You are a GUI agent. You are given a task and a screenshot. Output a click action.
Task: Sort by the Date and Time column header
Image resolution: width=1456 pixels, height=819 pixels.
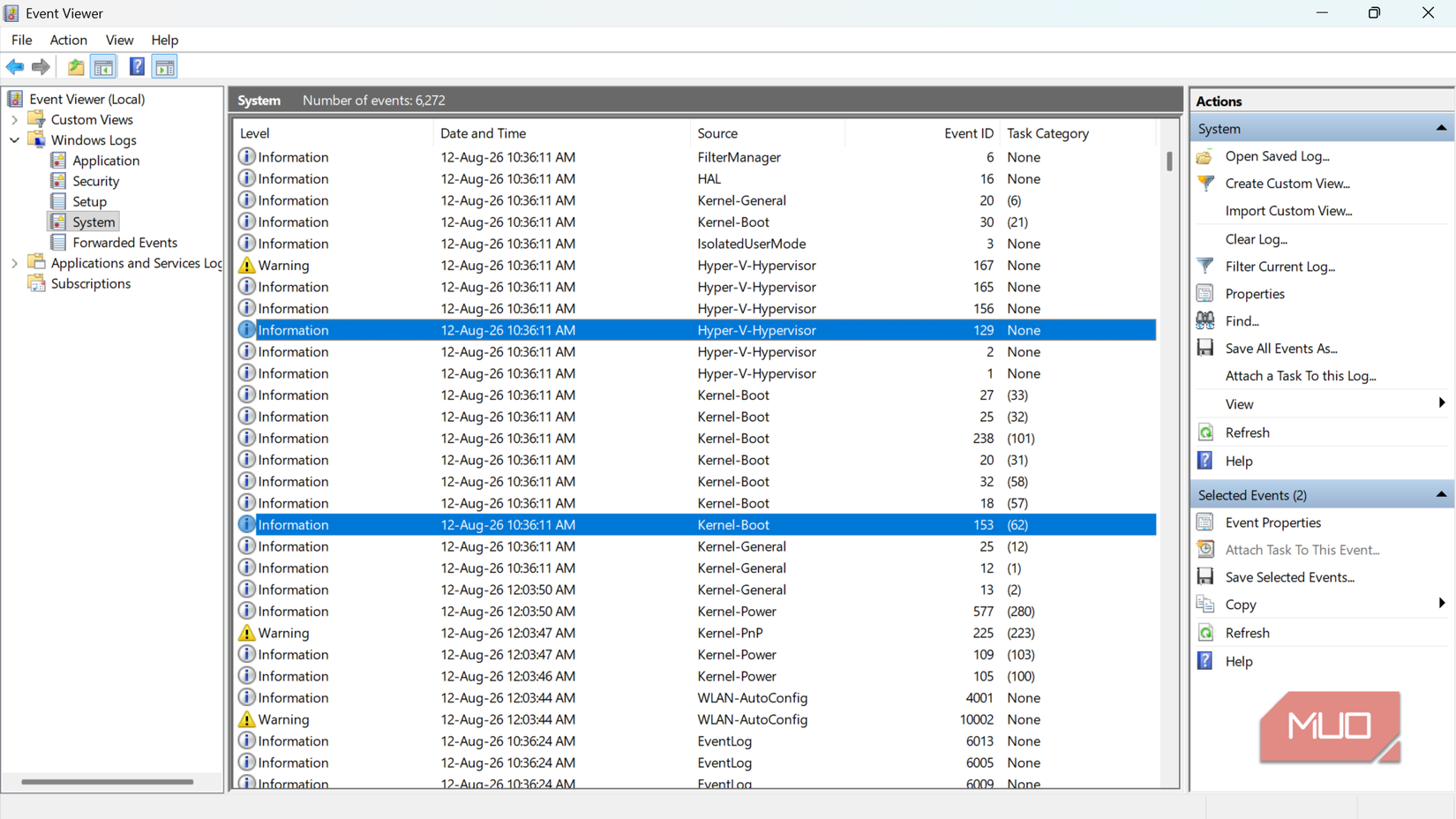point(562,133)
